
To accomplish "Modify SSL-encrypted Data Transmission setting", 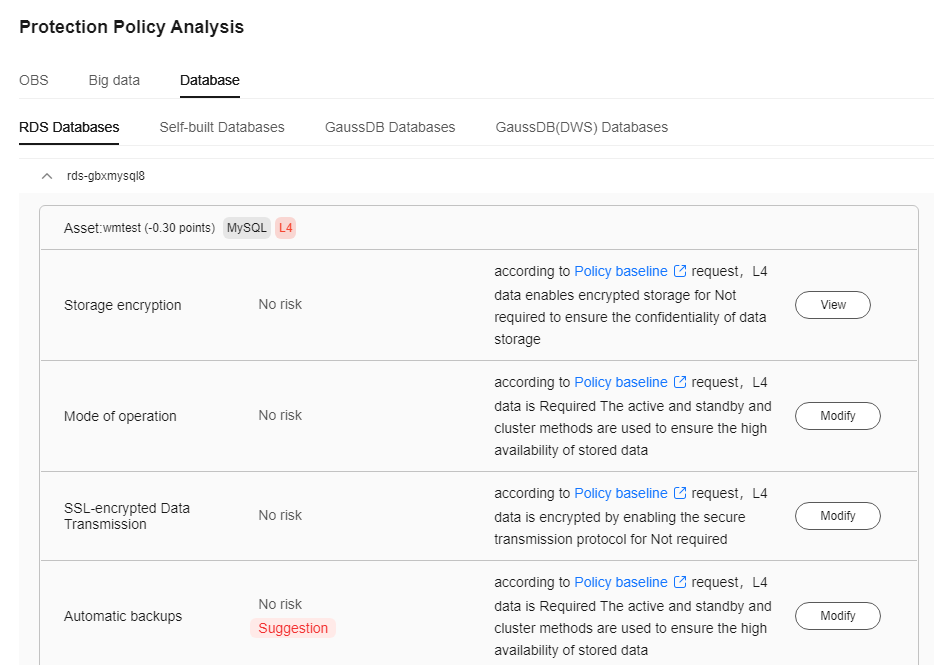I will tap(837, 516).
